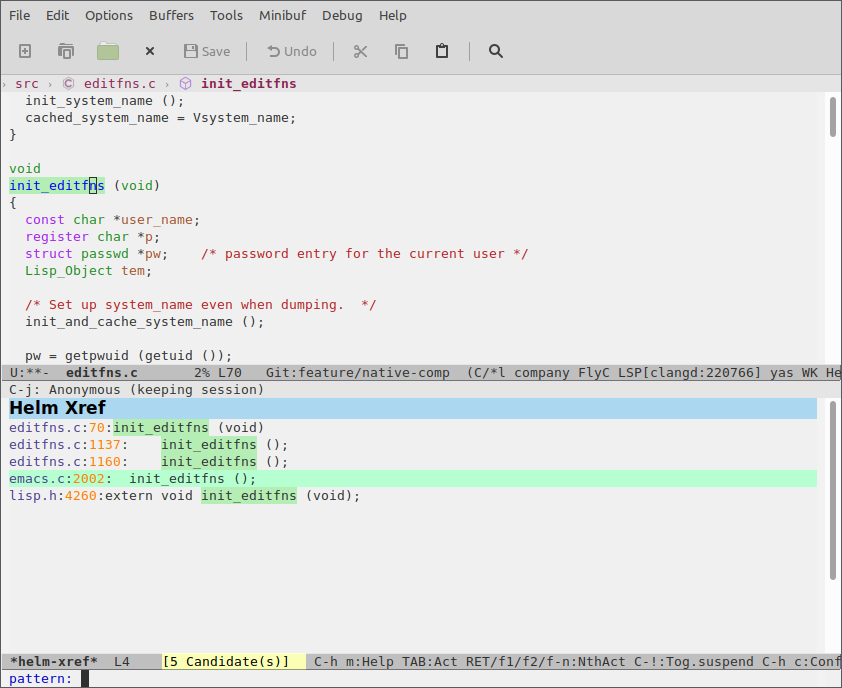This screenshot has width=842, height=688.
Task: Save the current buffer
Action: tap(207, 51)
